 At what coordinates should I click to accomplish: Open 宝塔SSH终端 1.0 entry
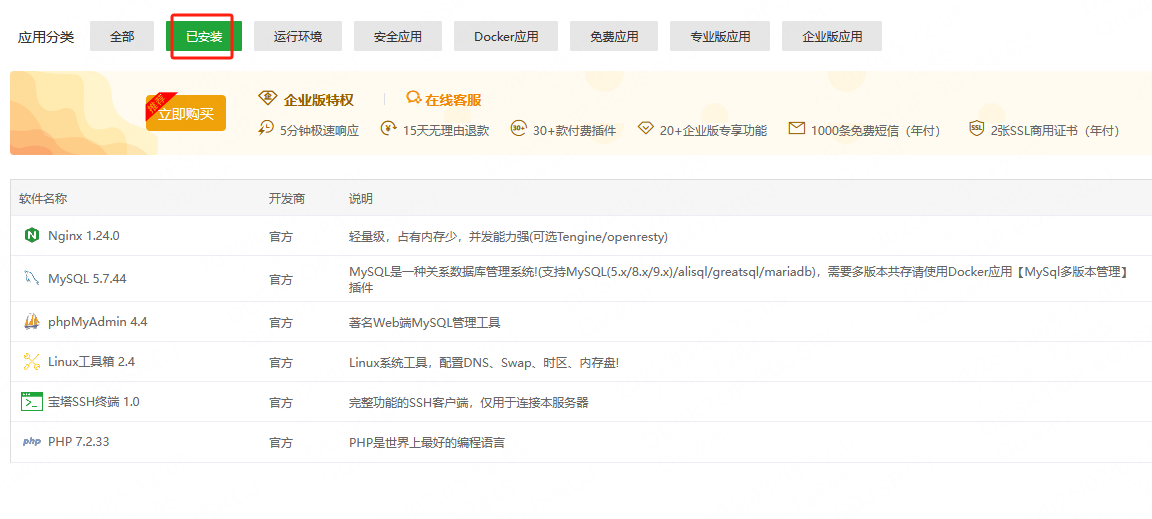[93, 402]
